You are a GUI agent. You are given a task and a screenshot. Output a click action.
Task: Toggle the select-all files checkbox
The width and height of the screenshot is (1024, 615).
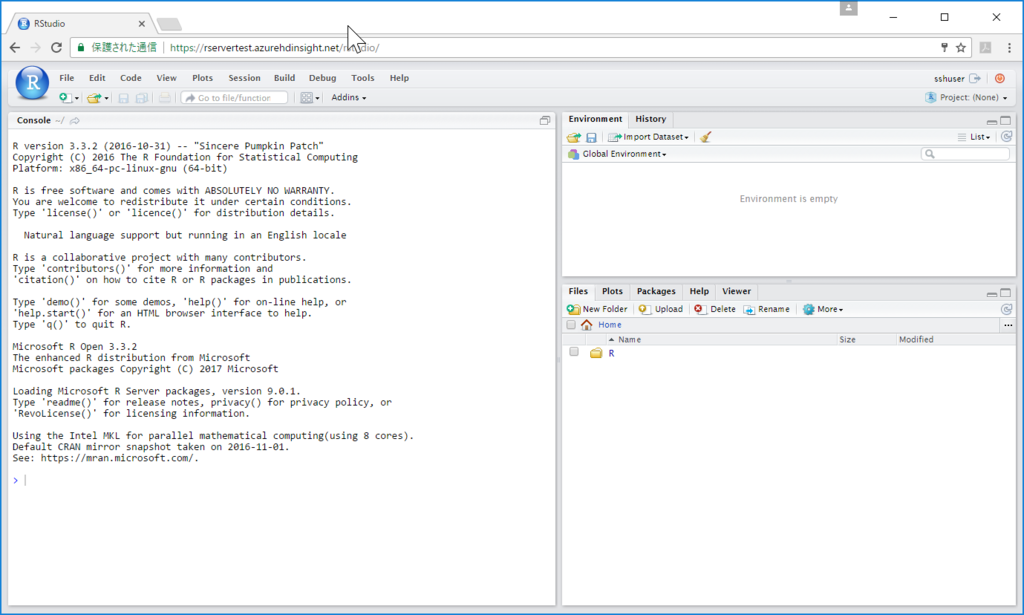point(571,325)
